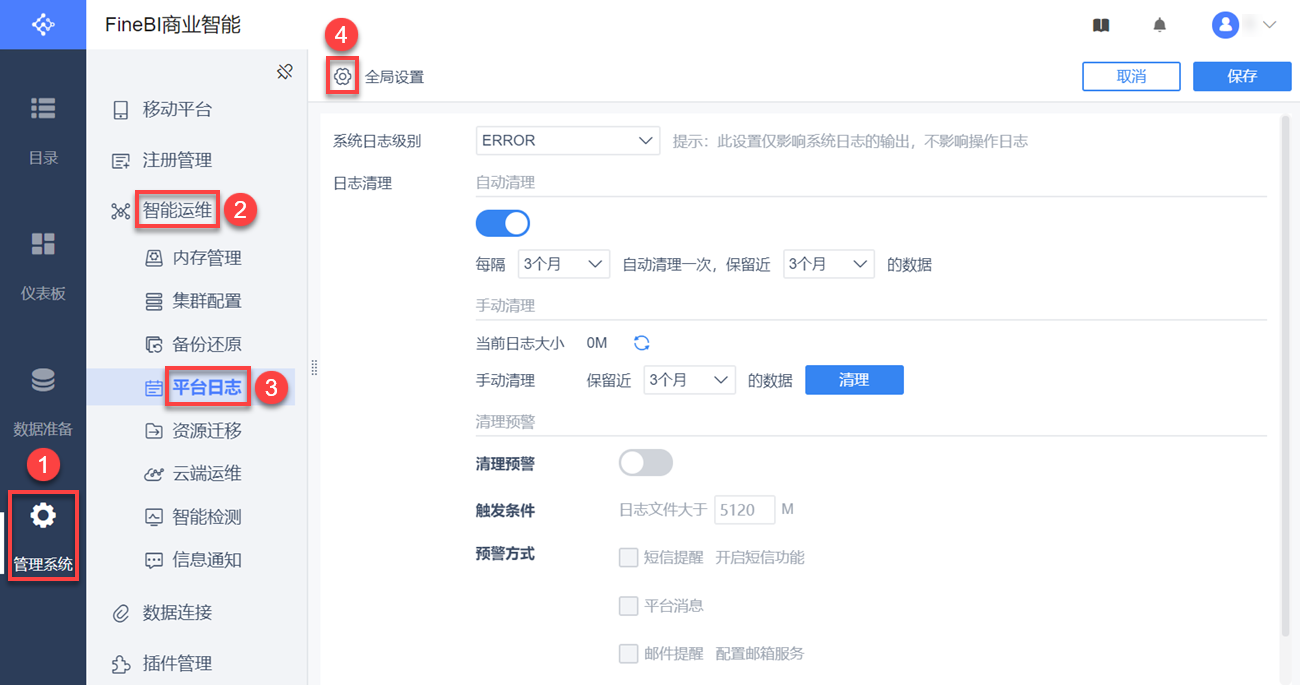
Task: Enable the 清理预警 cleanup warning switch
Action: coord(646,463)
